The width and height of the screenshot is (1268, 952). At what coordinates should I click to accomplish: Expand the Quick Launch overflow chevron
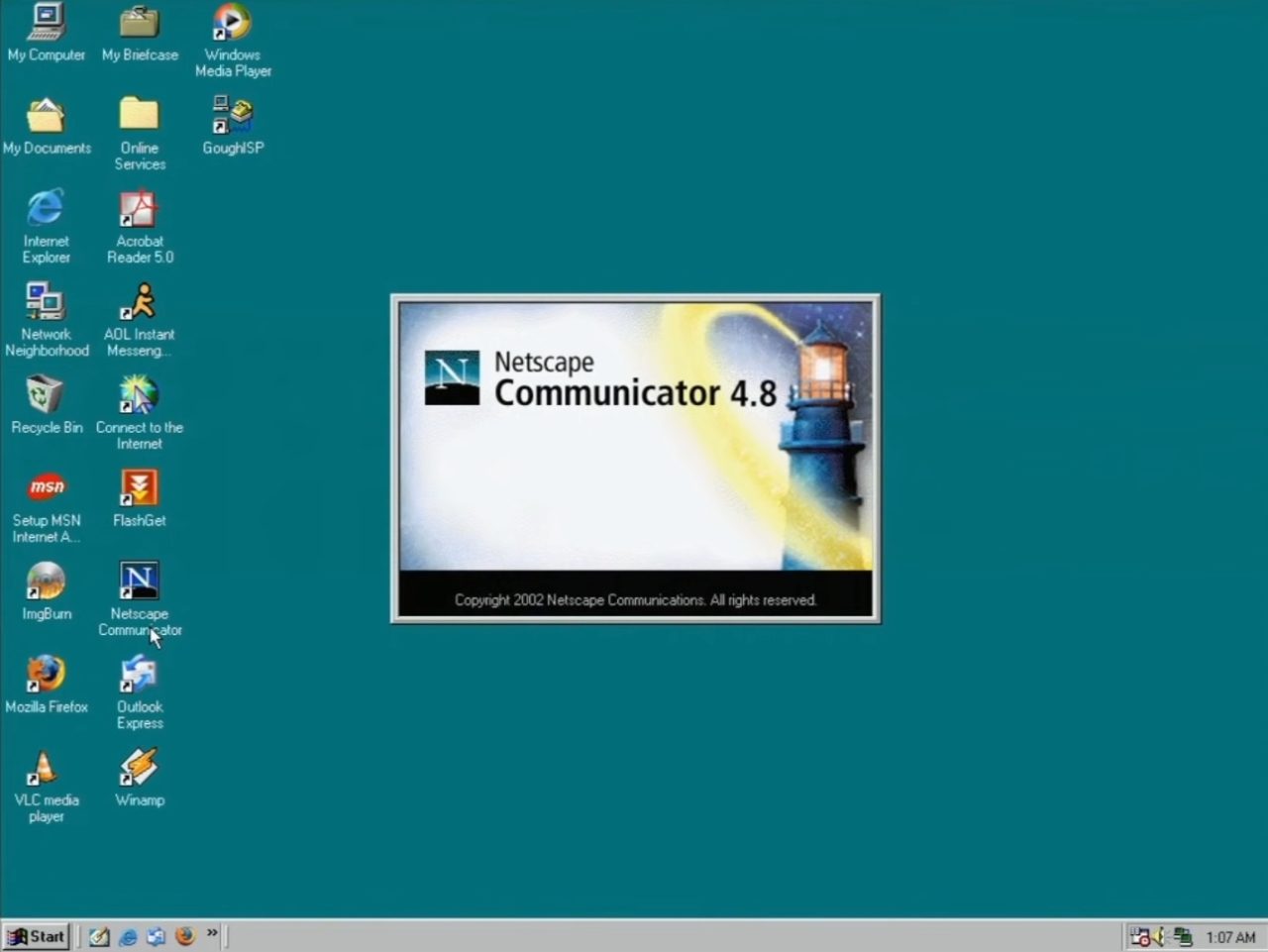212,933
